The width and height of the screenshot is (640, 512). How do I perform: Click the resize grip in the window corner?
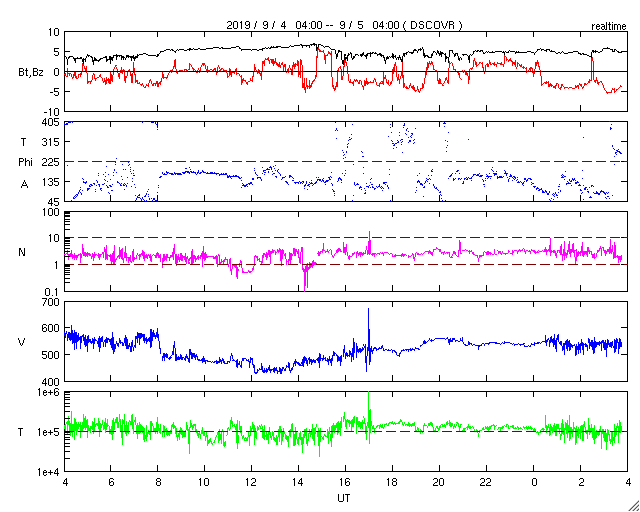(x=633, y=505)
